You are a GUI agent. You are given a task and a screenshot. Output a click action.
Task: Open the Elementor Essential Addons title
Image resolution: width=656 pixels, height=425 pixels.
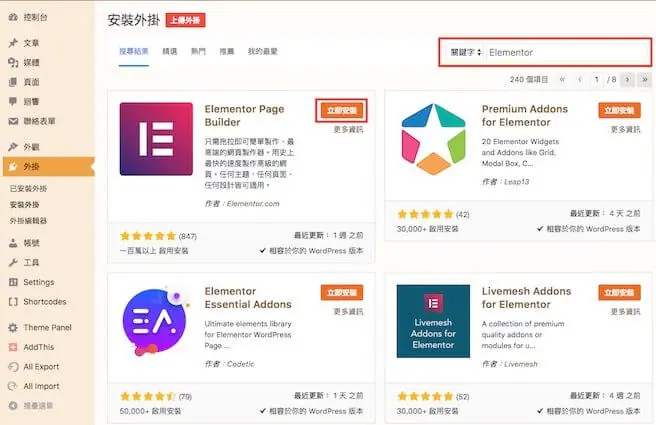click(x=248, y=297)
